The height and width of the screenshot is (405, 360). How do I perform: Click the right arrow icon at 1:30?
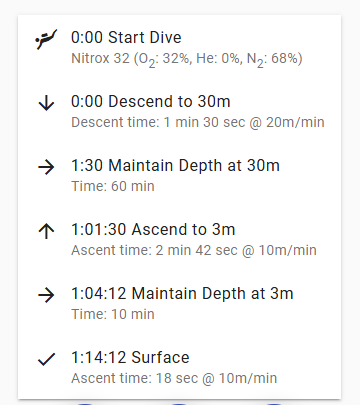[46, 167]
